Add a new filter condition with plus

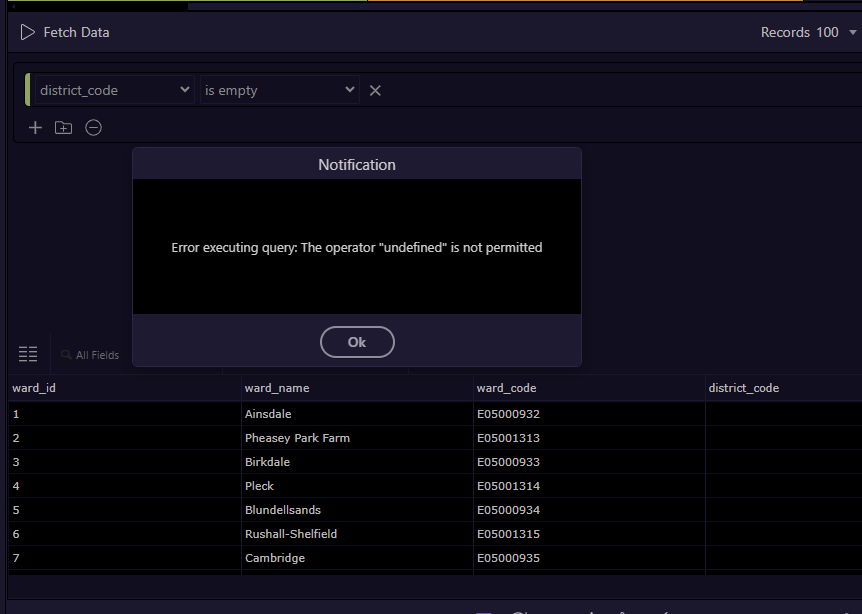pos(35,128)
